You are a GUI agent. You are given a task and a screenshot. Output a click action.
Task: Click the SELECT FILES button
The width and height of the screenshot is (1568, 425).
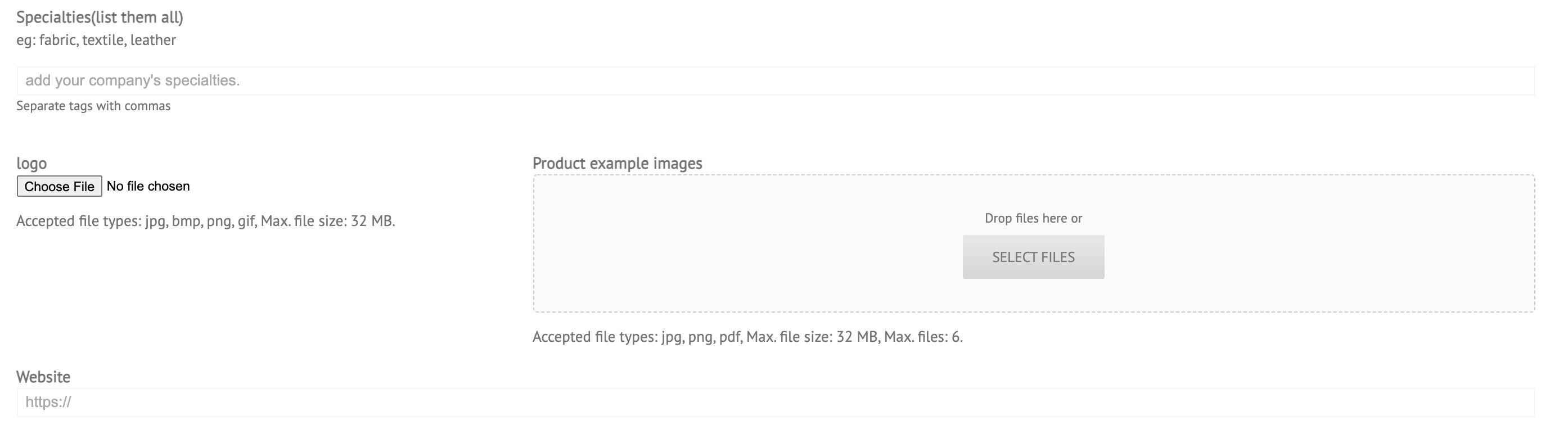coord(1033,257)
